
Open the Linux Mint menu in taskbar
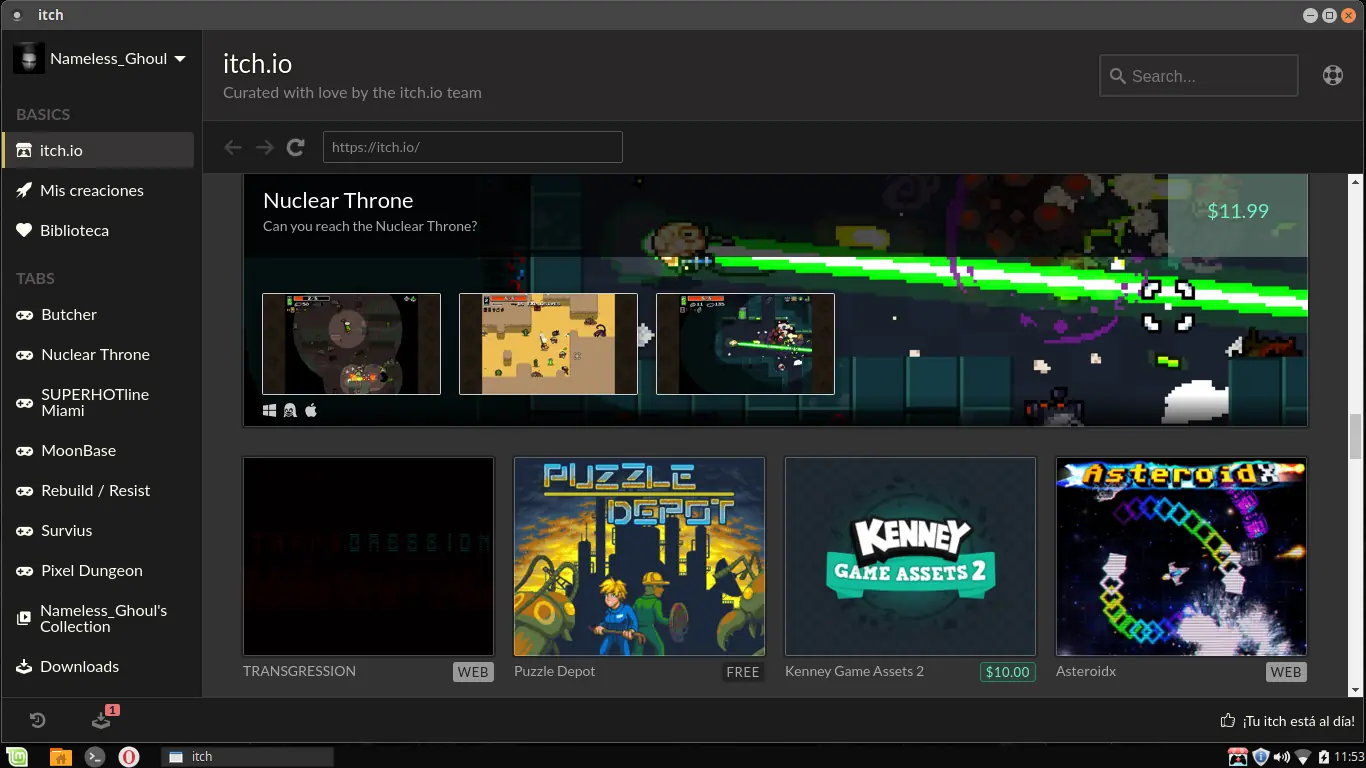[x=18, y=756]
